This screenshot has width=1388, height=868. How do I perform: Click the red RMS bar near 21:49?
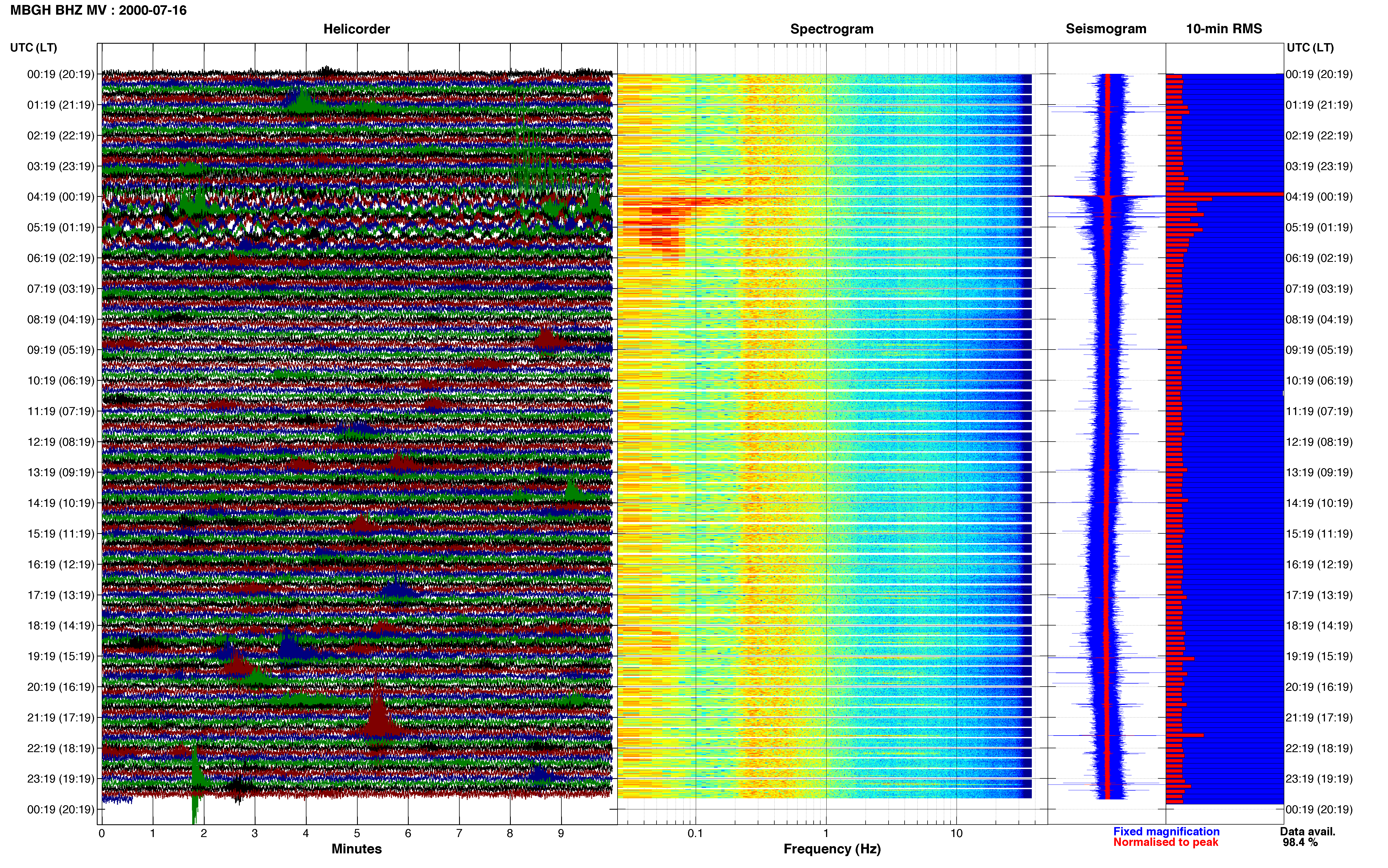click(x=1185, y=735)
